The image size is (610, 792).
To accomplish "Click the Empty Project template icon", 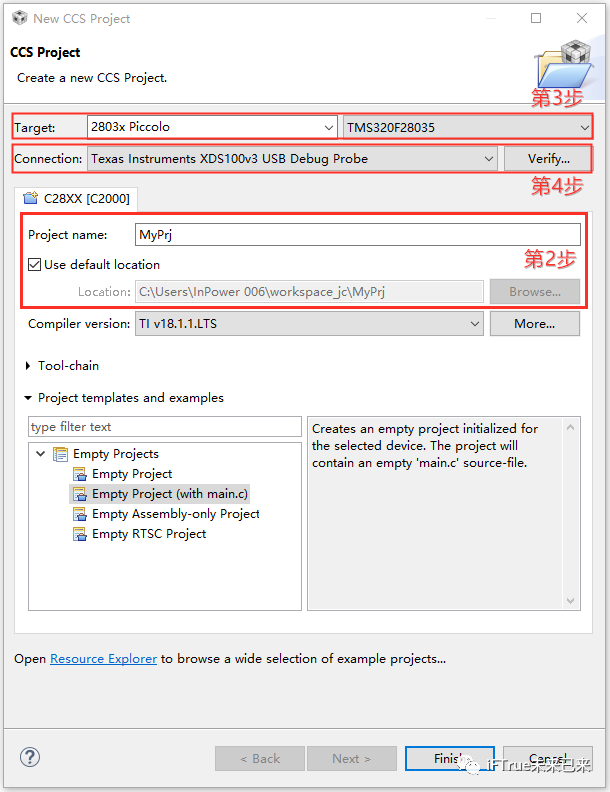I will (x=81, y=474).
